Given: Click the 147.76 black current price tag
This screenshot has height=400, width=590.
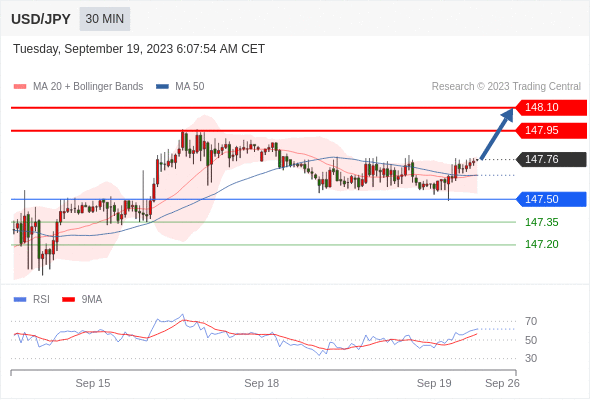Looking at the screenshot, I should (551, 160).
